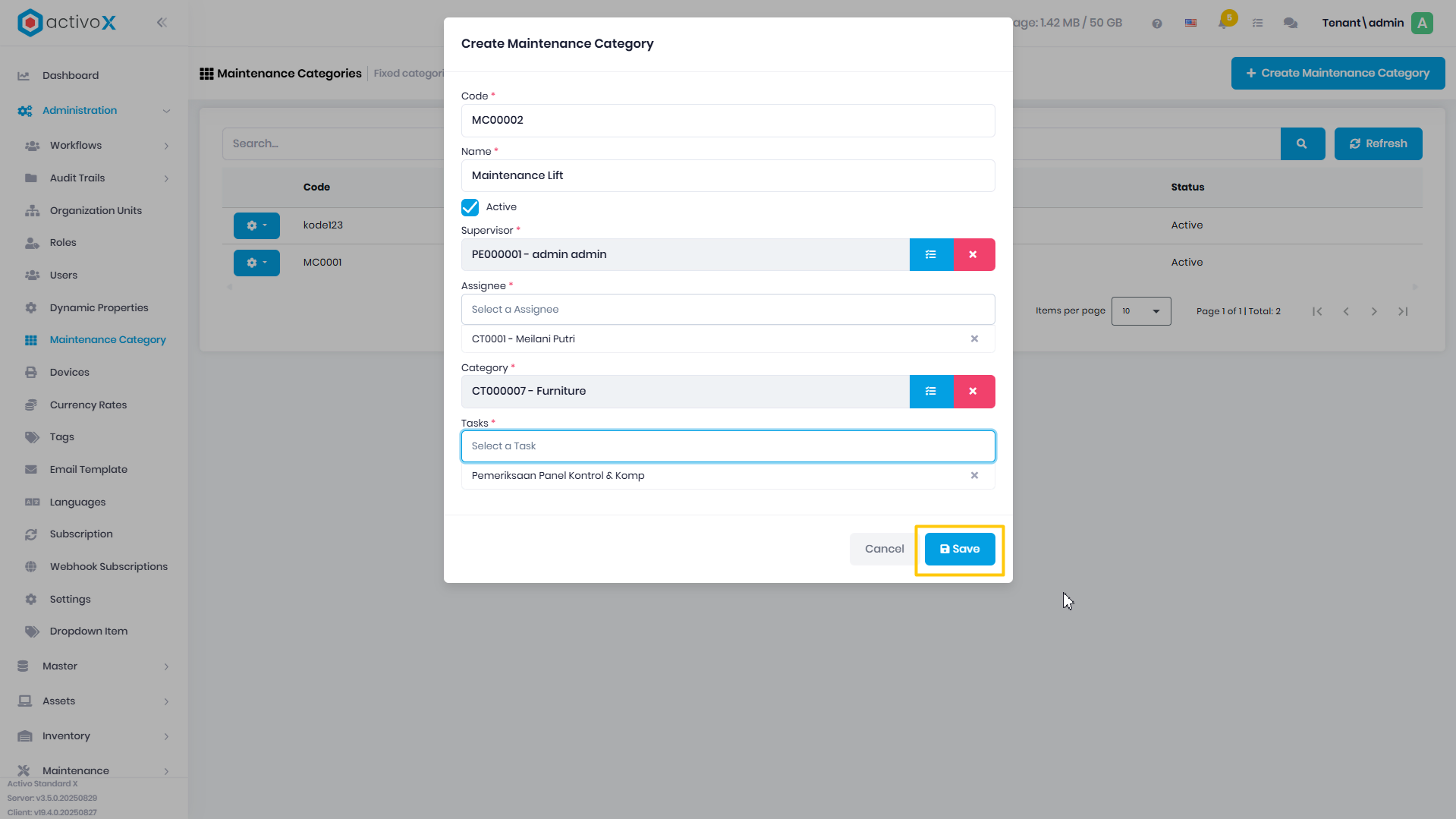Open the help question mark icon
1456x819 pixels.
pos(1156,24)
